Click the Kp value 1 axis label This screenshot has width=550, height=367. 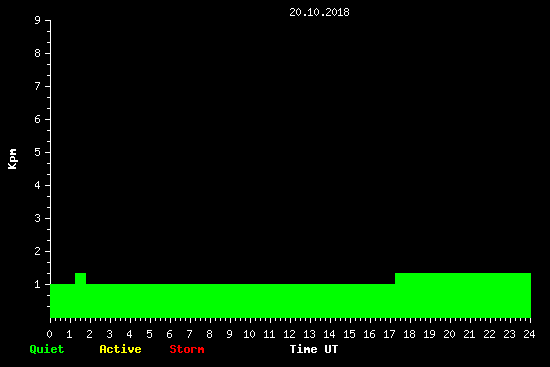pyautogui.click(x=38, y=284)
